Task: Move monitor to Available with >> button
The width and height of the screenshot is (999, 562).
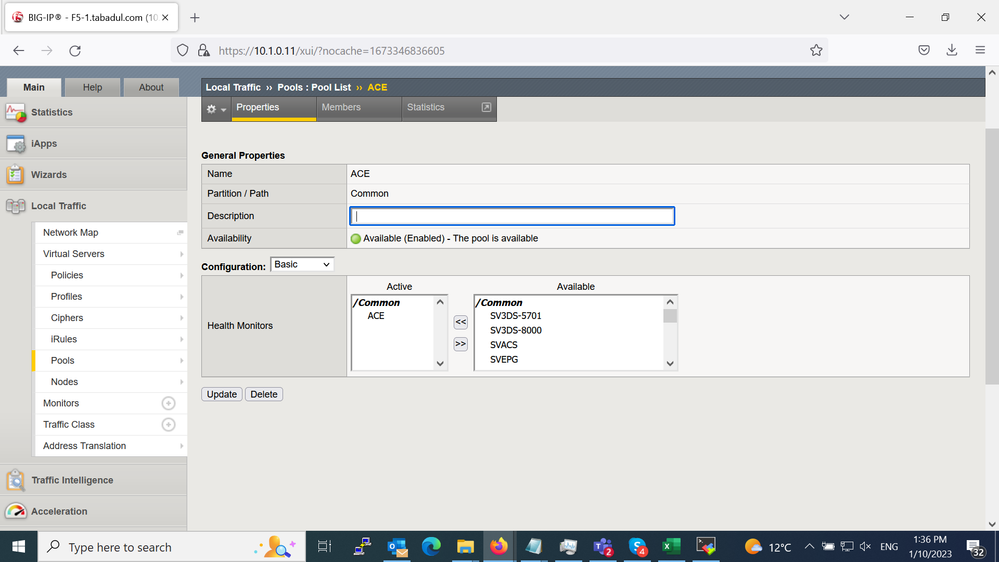Action: click(x=460, y=344)
